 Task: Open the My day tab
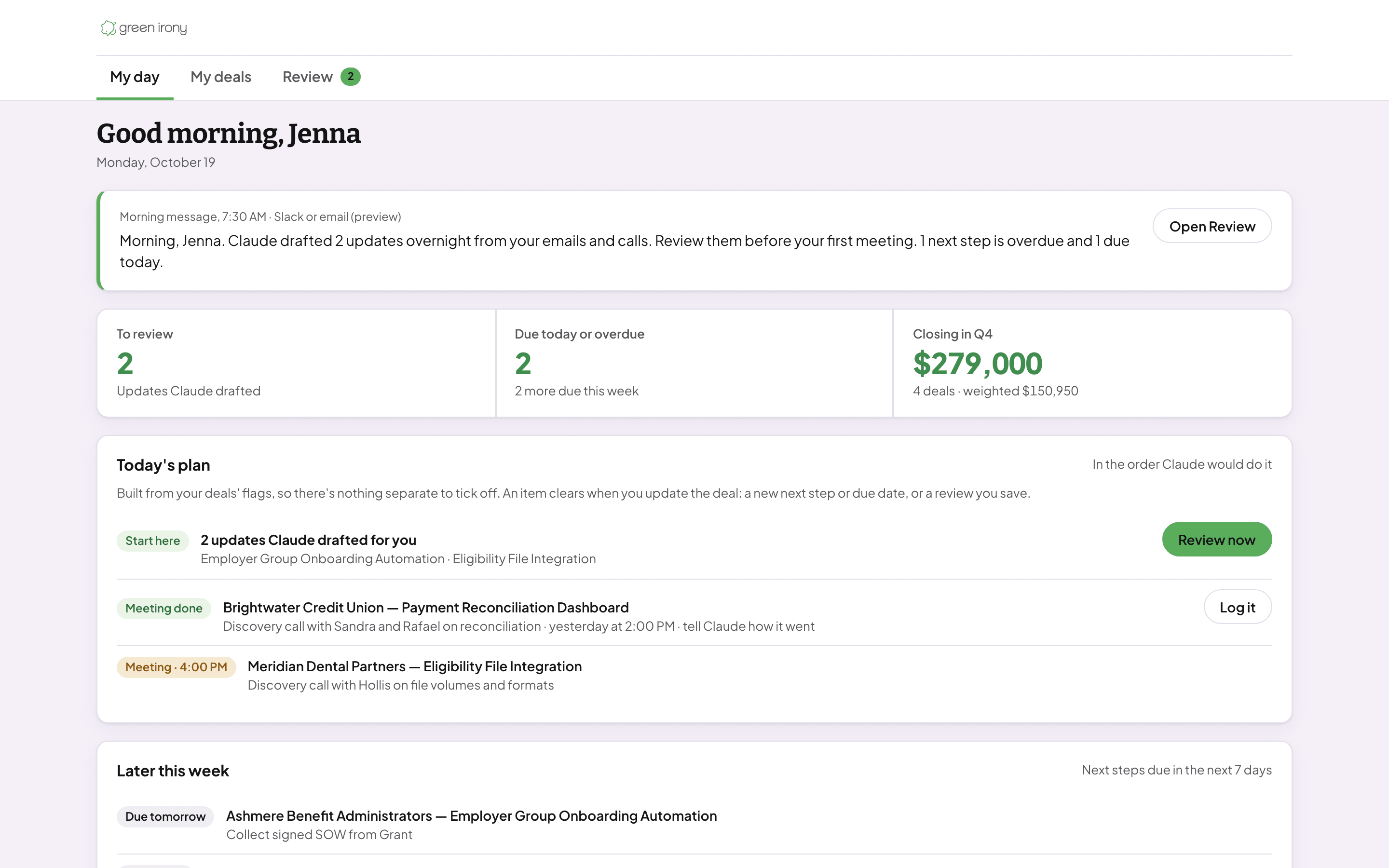click(x=134, y=77)
